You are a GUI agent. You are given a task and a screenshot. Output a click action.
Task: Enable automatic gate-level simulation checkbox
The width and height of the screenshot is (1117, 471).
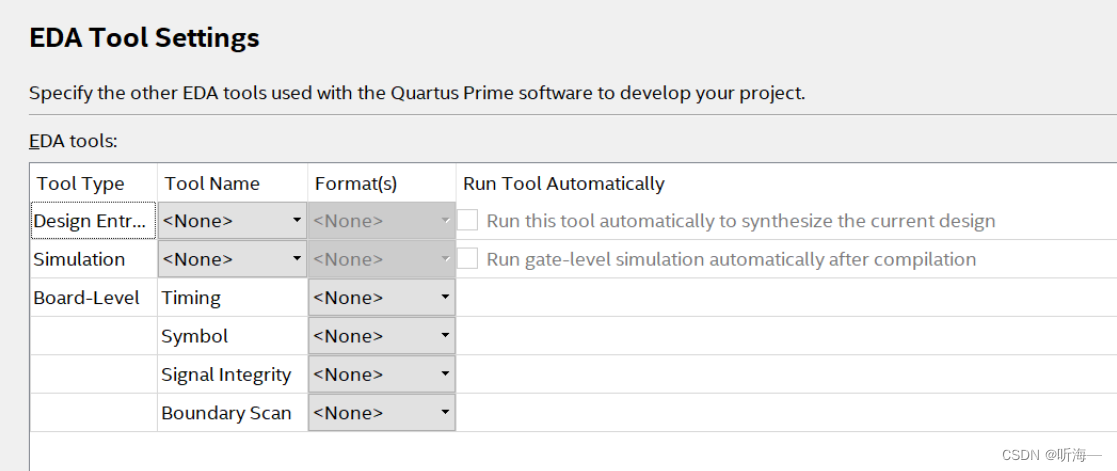[468, 259]
